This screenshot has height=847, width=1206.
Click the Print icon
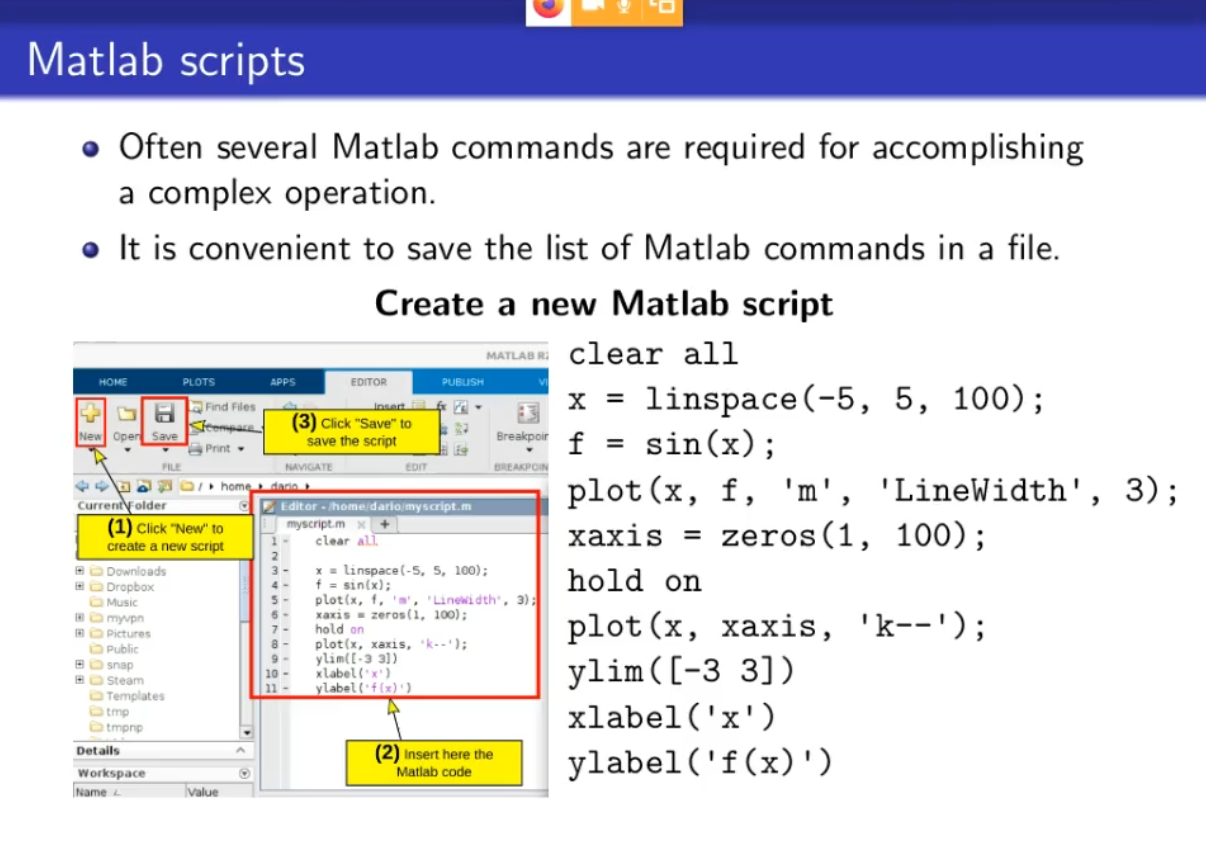tap(196, 449)
